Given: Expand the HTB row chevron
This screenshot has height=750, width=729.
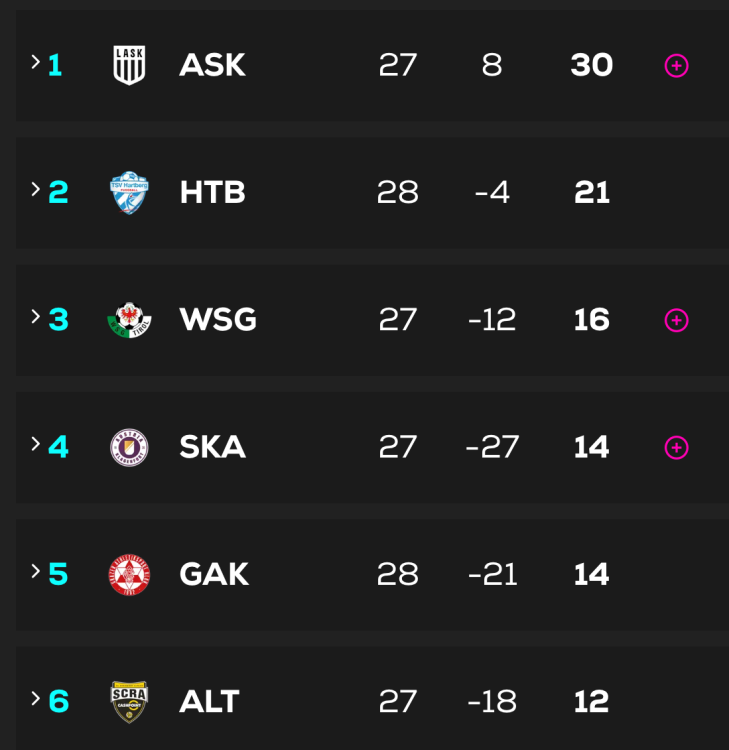Looking at the screenshot, I should coord(36,190).
